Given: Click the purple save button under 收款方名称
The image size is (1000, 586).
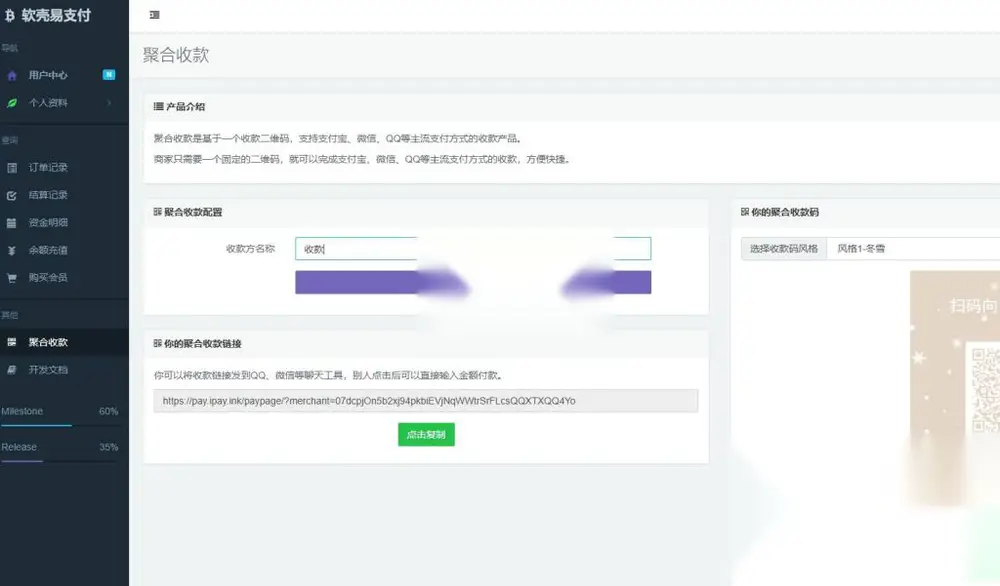Looking at the screenshot, I should coord(473,282).
